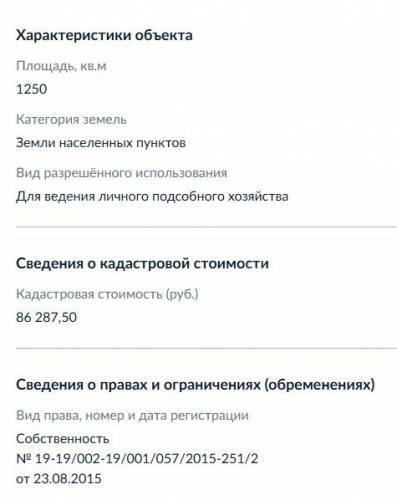Viewport: 397px width, 500px height.
Task: Click the '№' symbol before registration number
Action: [x=24, y=459]
